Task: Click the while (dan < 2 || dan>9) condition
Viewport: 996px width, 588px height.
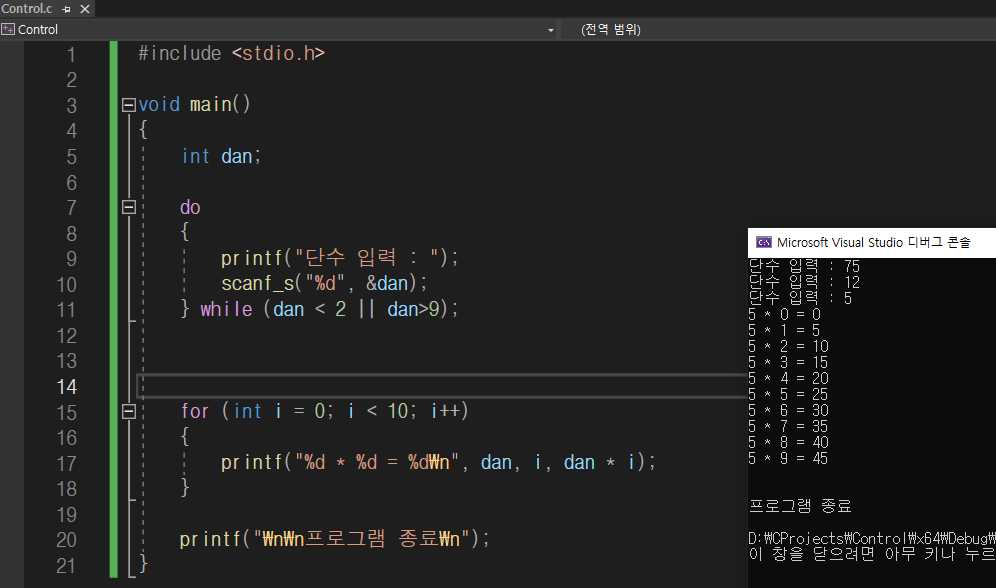Action: 329,309
